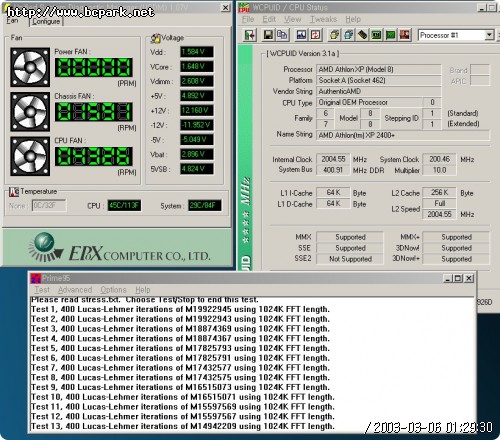Open WCPUID Help menu
500x440 pixels.
(353, 19)
